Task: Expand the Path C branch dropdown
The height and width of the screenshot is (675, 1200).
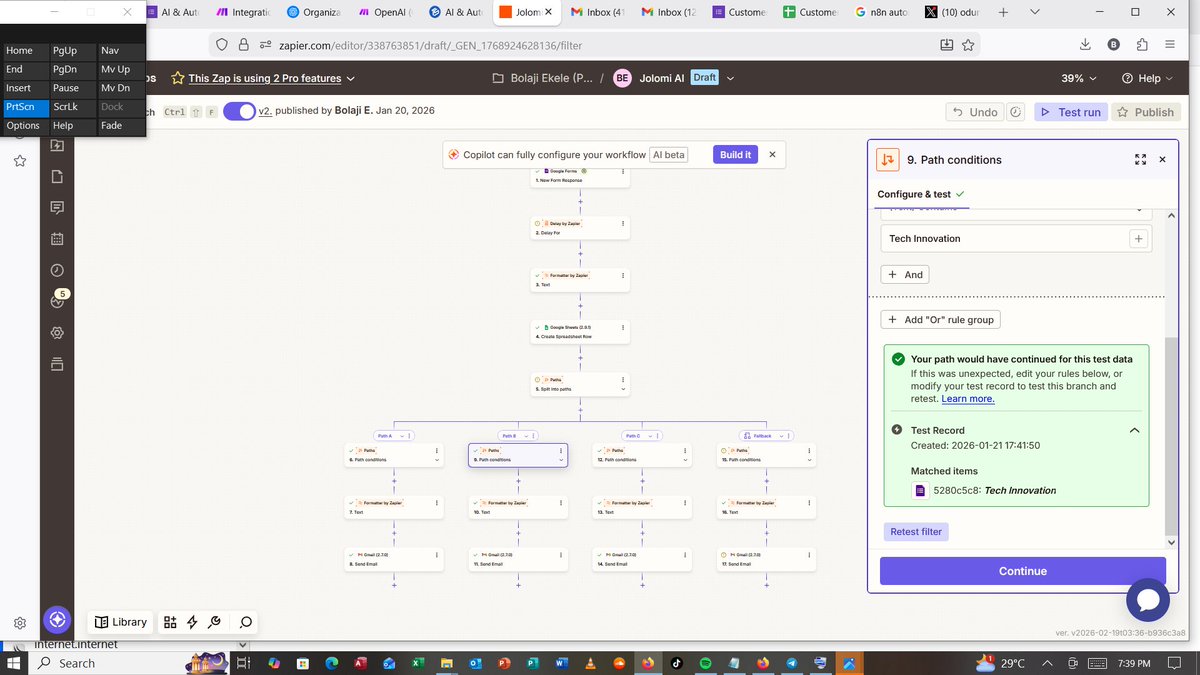Action: point(651,436)
